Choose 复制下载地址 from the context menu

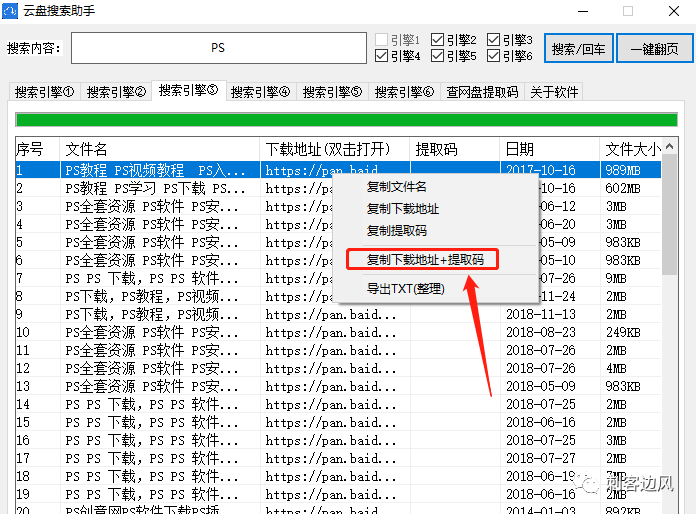click(403, 209)
